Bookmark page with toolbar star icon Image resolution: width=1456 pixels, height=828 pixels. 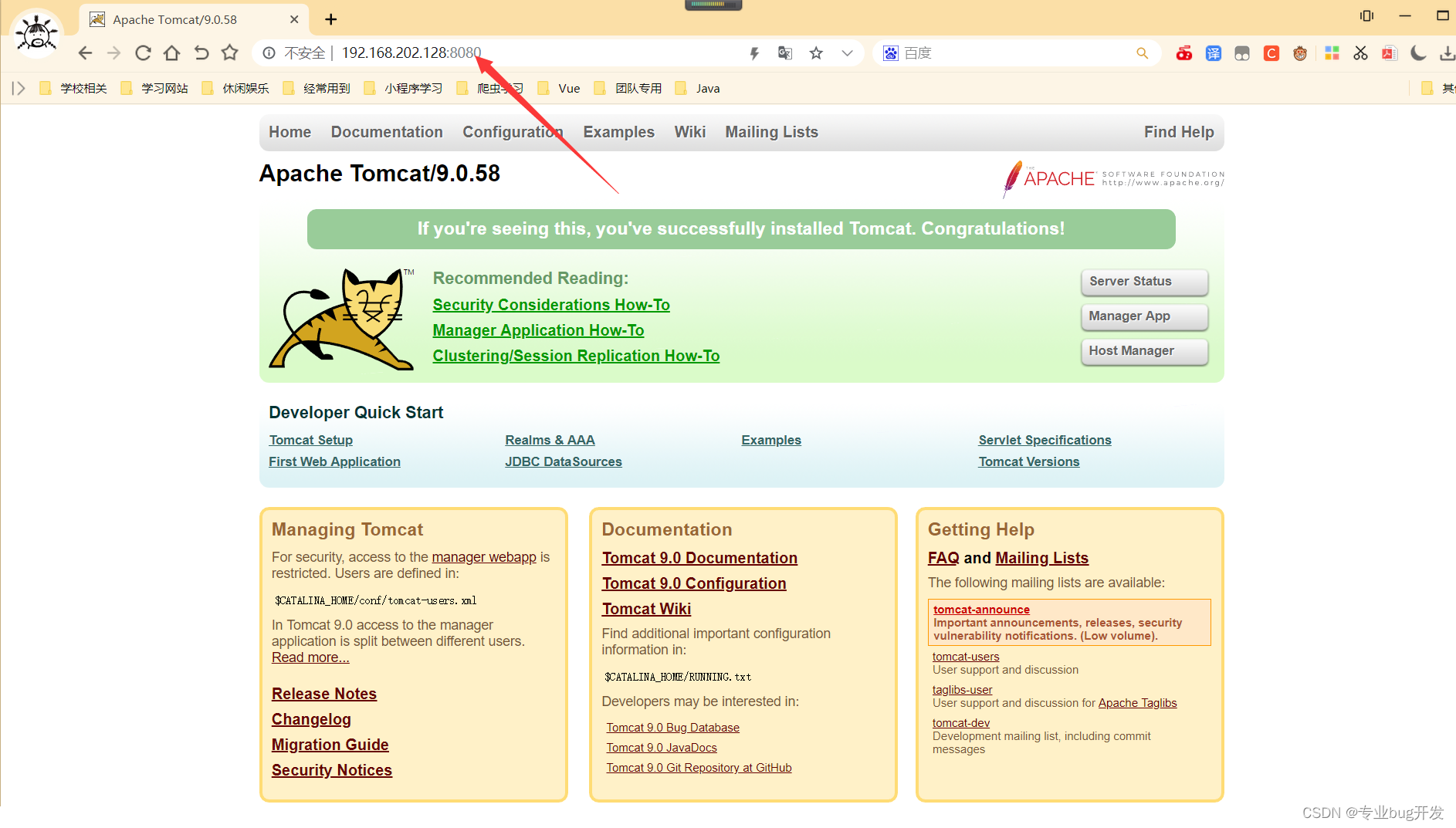click(x=229, y=52)
